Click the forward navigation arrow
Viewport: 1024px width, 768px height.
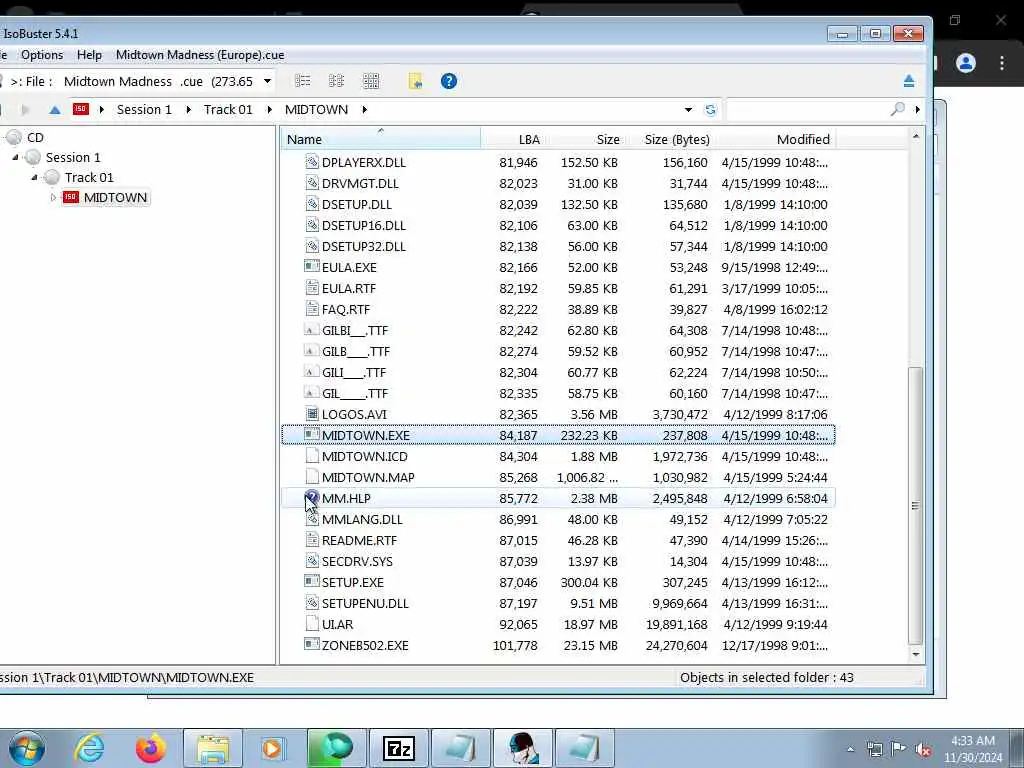[25, 110]
